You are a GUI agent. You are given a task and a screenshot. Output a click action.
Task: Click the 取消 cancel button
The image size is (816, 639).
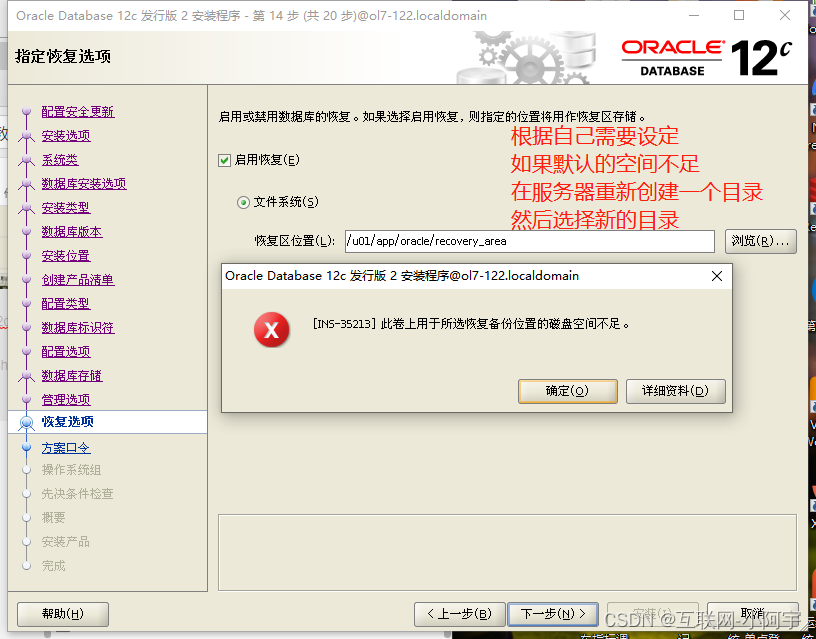[x=753, y=614]
